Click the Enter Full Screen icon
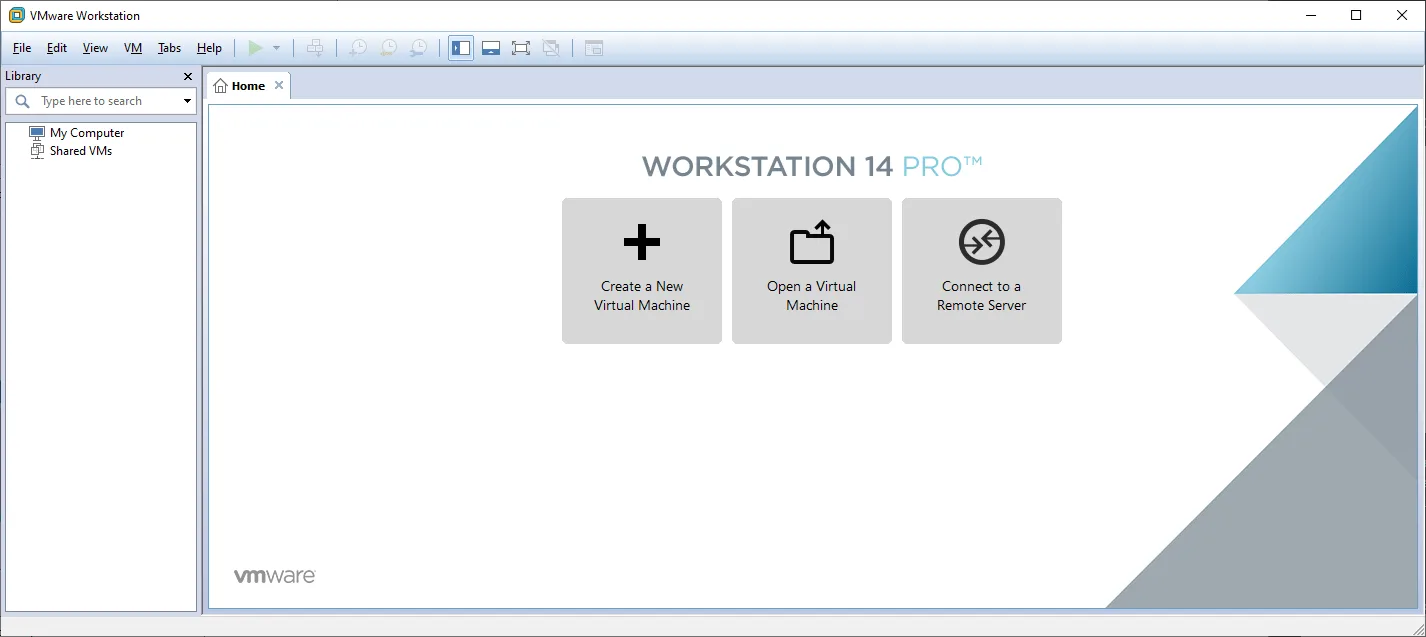1426x637 pixels. coord(521,48)
